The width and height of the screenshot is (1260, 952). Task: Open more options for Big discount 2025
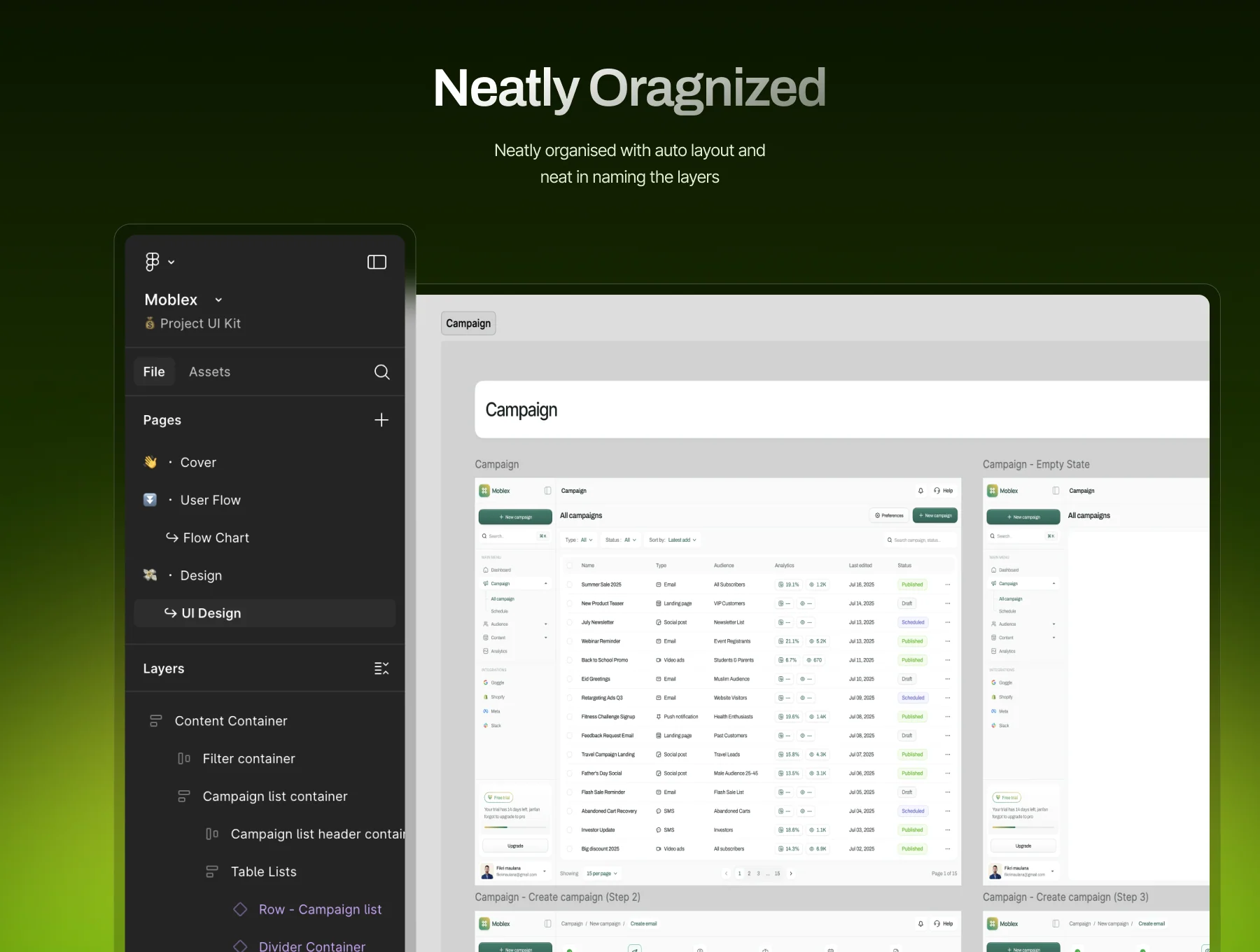pyautogui.click(x=948, y=849)
